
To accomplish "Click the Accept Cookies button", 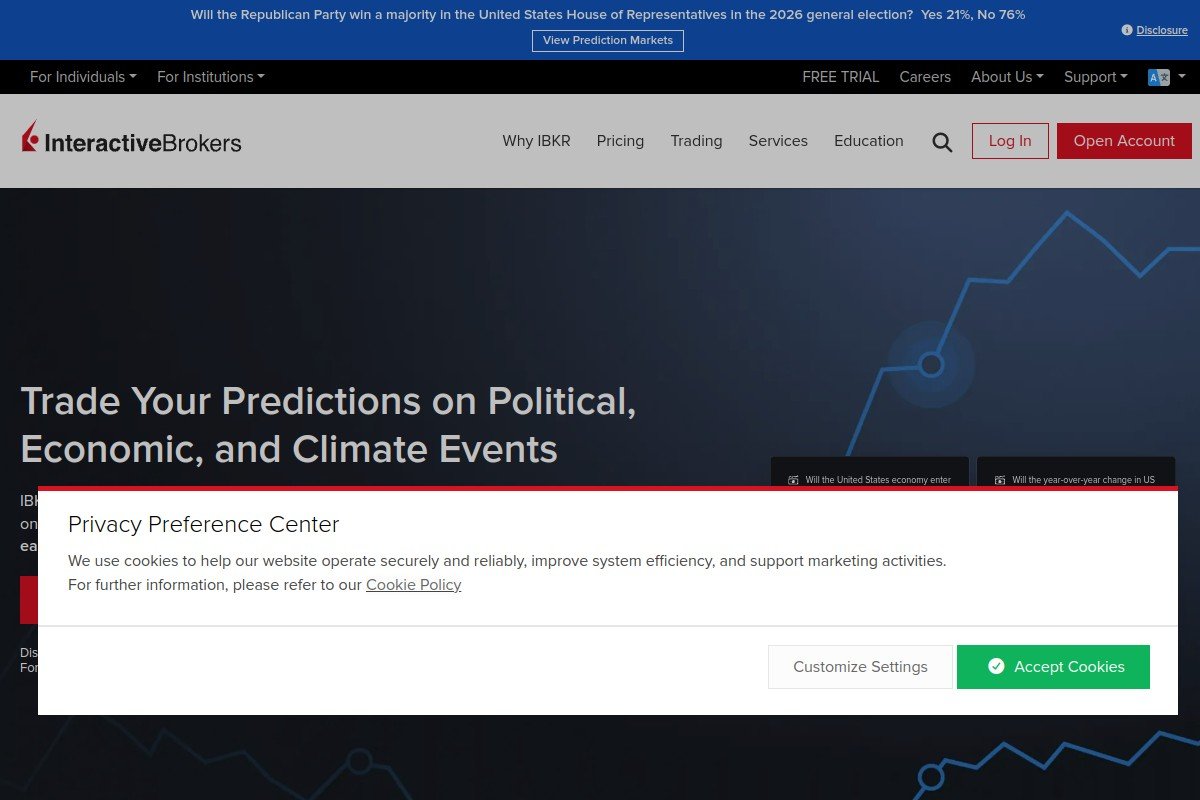I will [1053, 667].
